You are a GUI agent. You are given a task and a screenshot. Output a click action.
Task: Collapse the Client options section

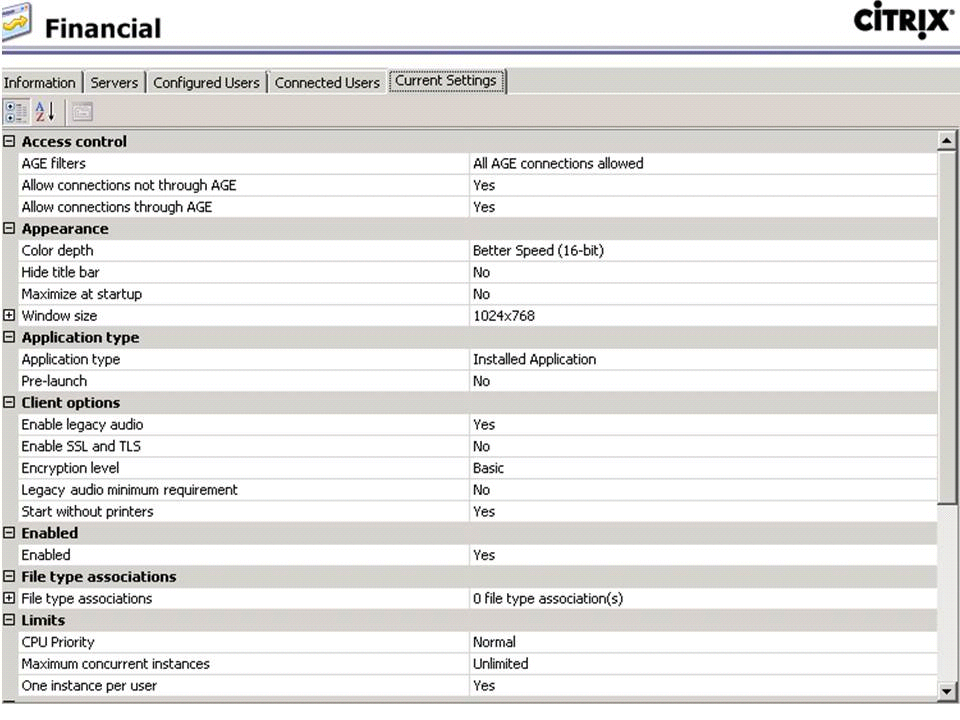pyautogui.click(x=10, y=403)
